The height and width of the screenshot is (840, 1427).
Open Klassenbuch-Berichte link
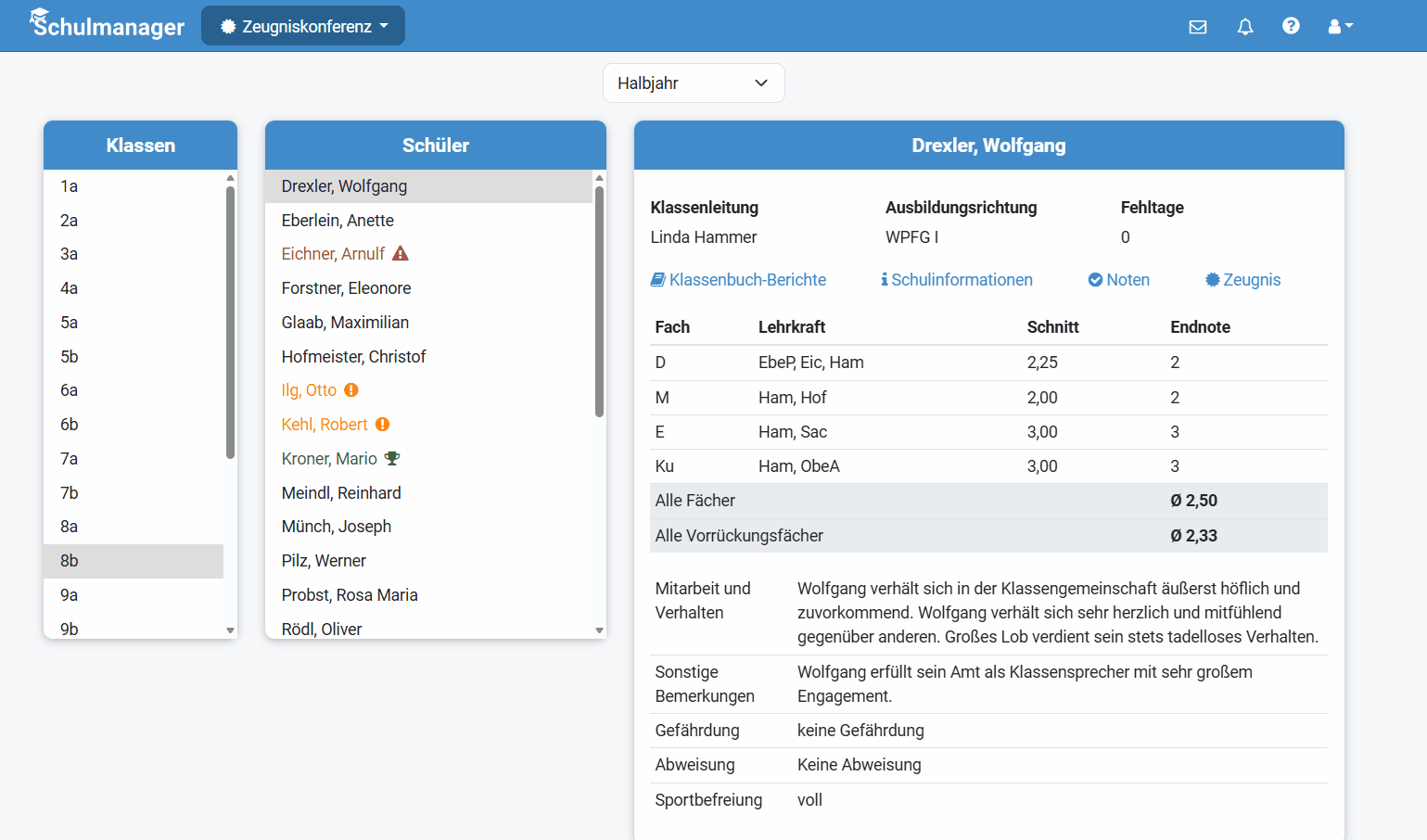738,280
